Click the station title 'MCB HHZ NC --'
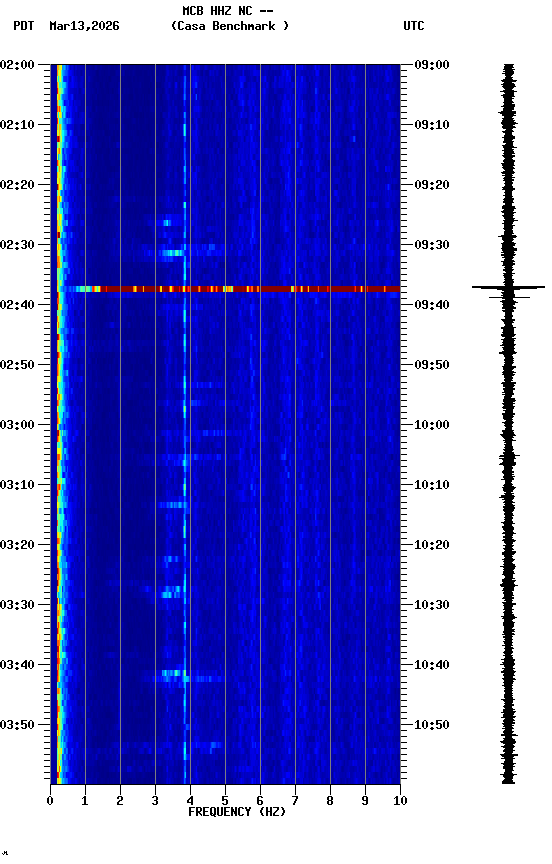The width and height of the screenshot is (552, 864). coord(228,11)
